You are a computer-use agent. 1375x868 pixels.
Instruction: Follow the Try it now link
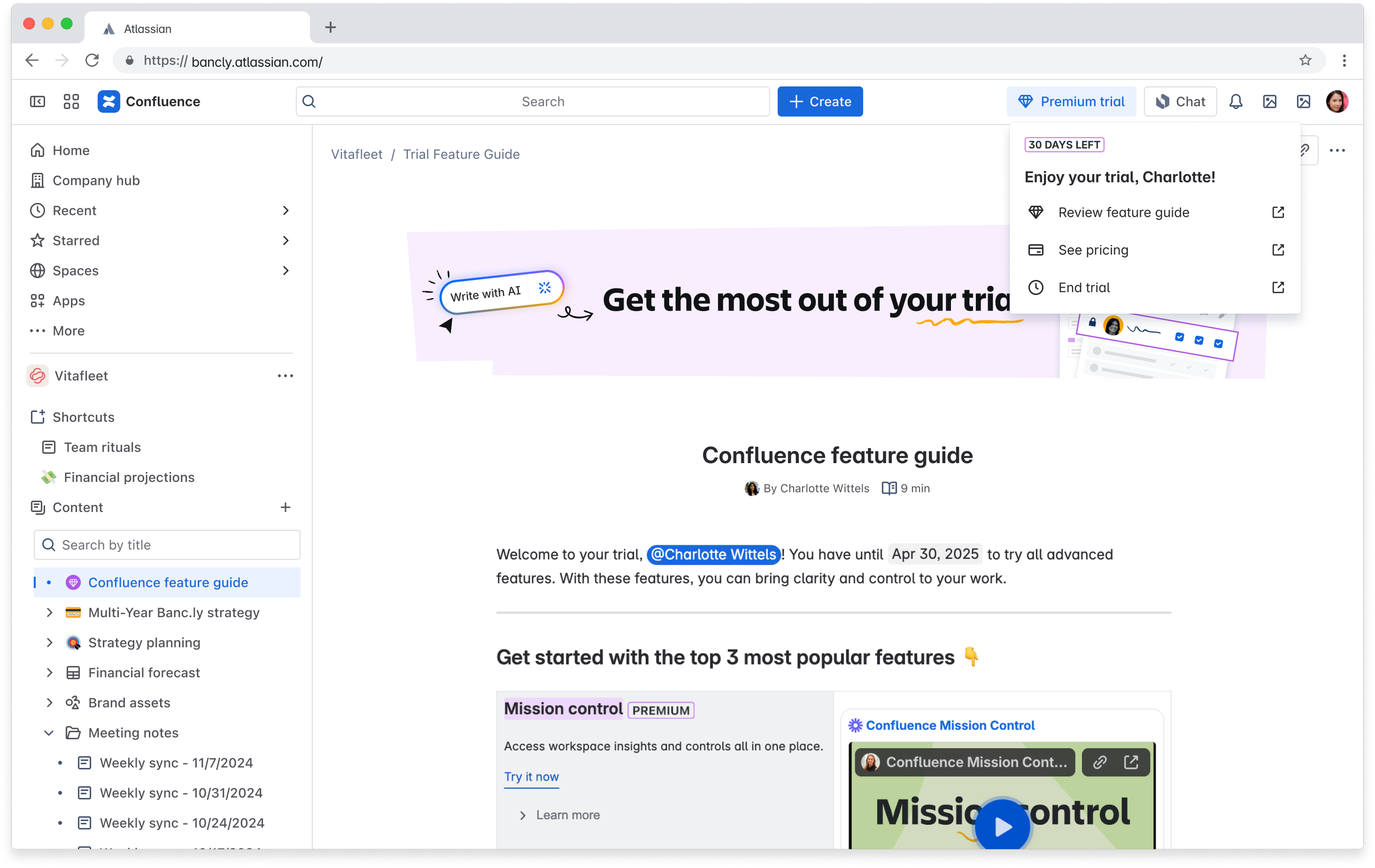point(531,777)
